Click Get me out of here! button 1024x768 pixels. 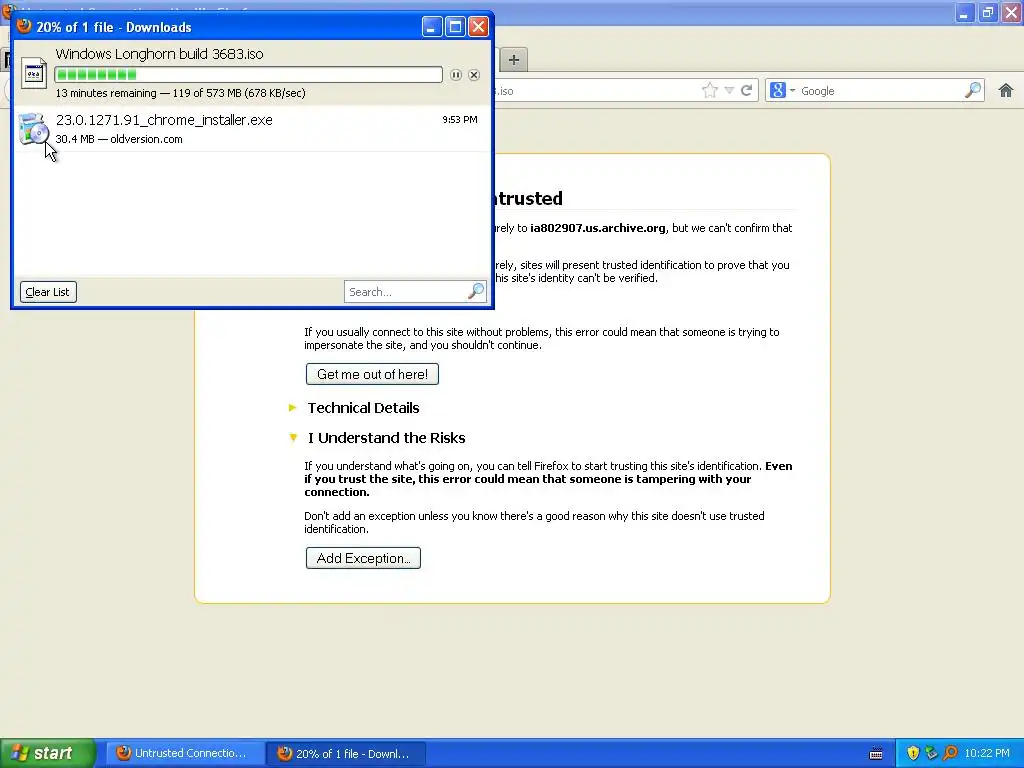372,374
